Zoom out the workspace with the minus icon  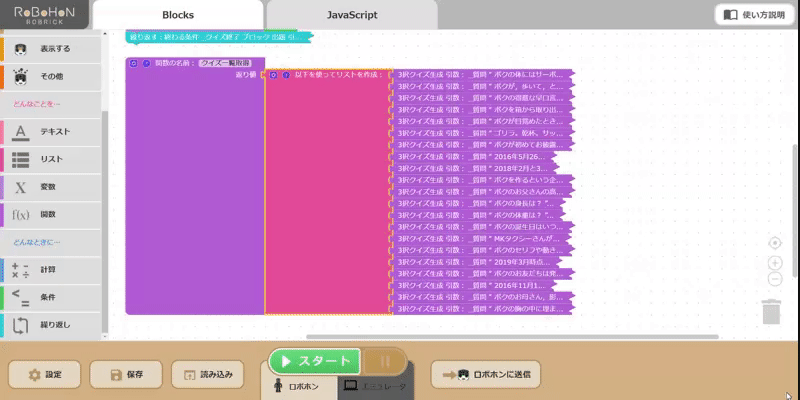(x=774, y=280)
